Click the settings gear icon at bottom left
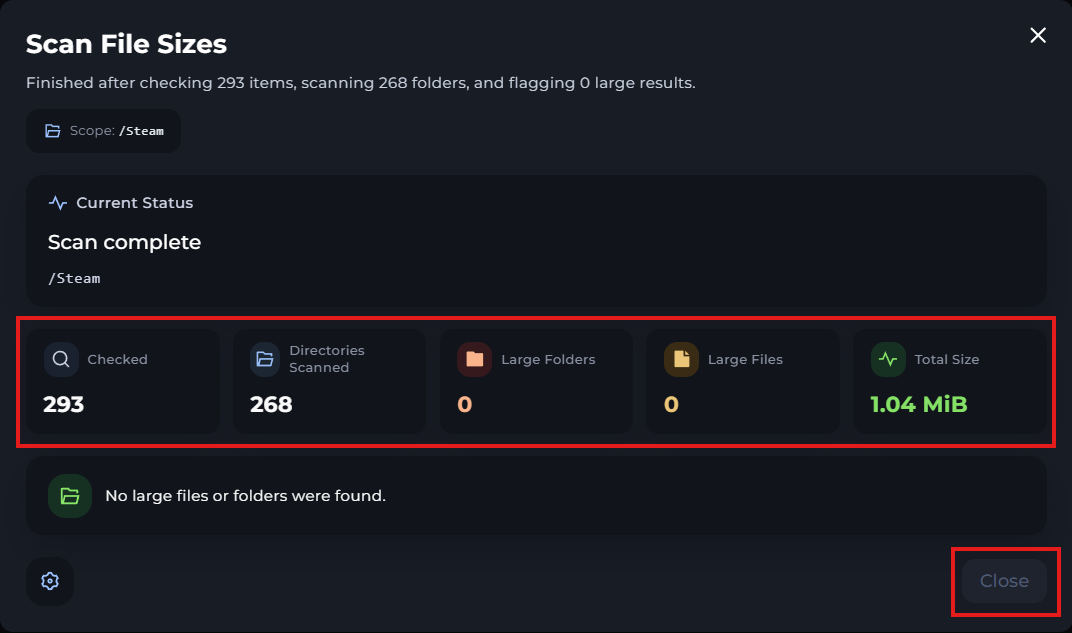This screenshot has width=1072, height=633. pyautogui.click(x=50, y=581)
